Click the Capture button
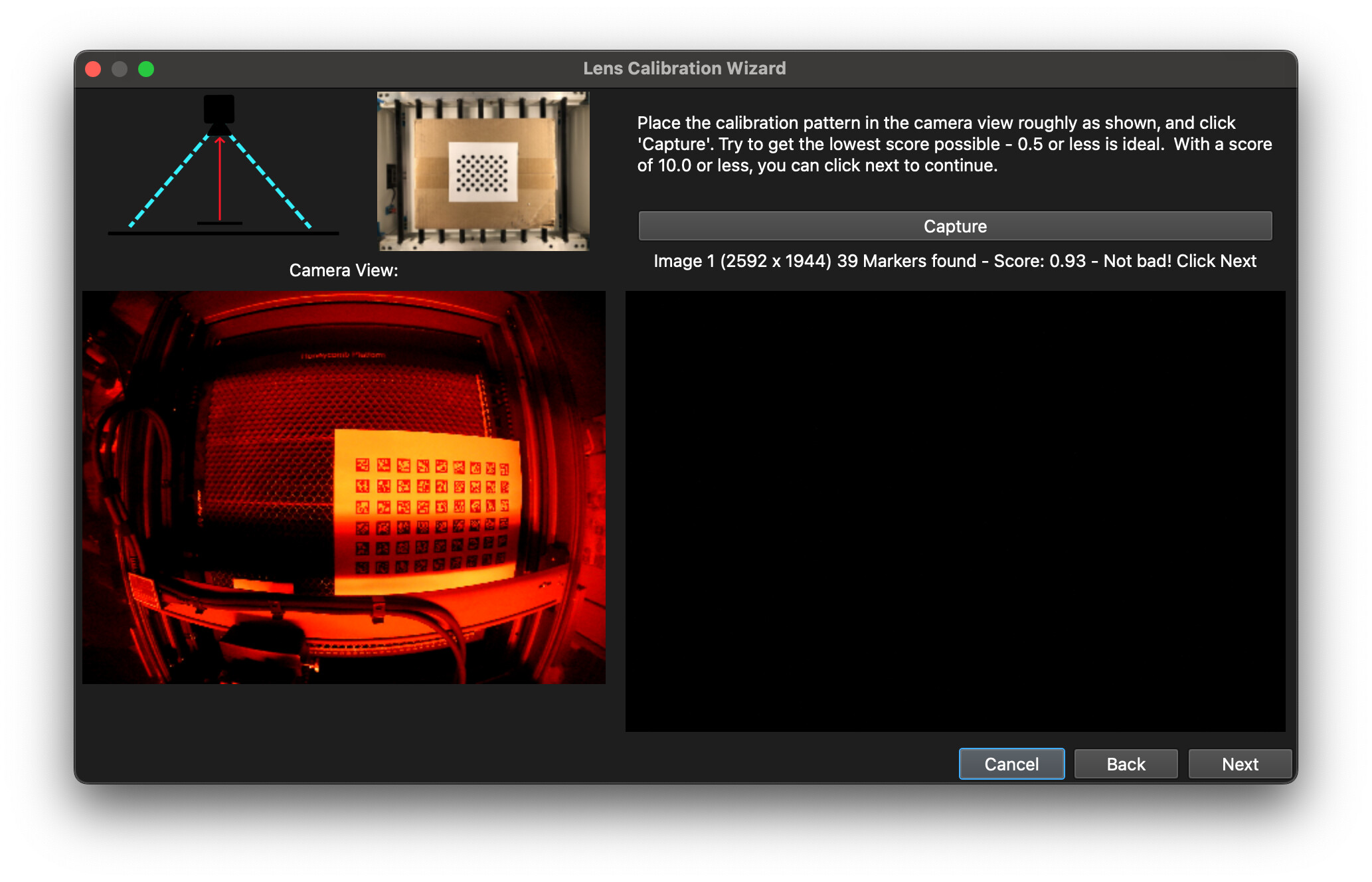Image resolution: width=1372 pixels, height=882 pixels. click(954, 226)
